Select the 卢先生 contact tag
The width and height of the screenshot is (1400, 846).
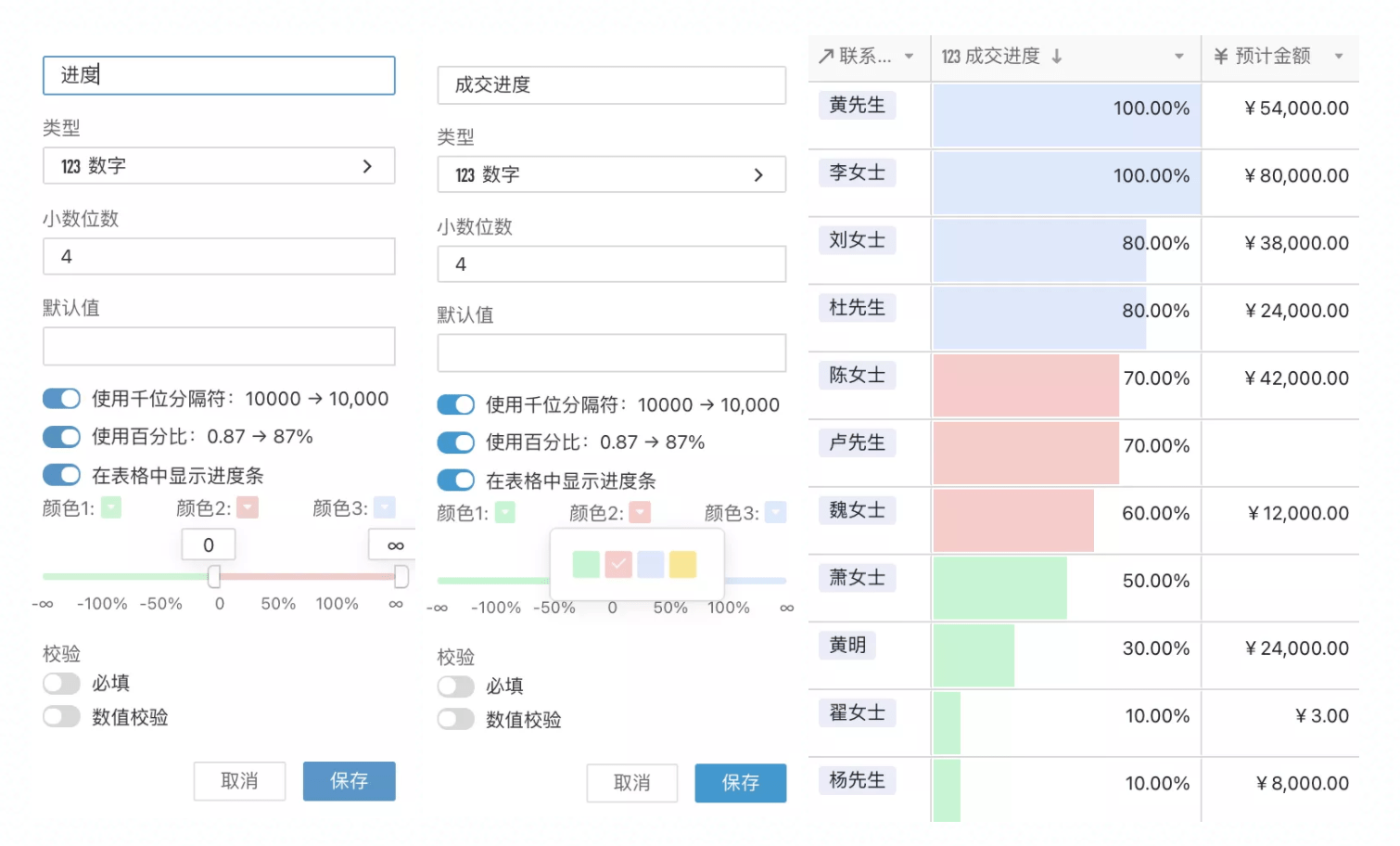point(858,443)
